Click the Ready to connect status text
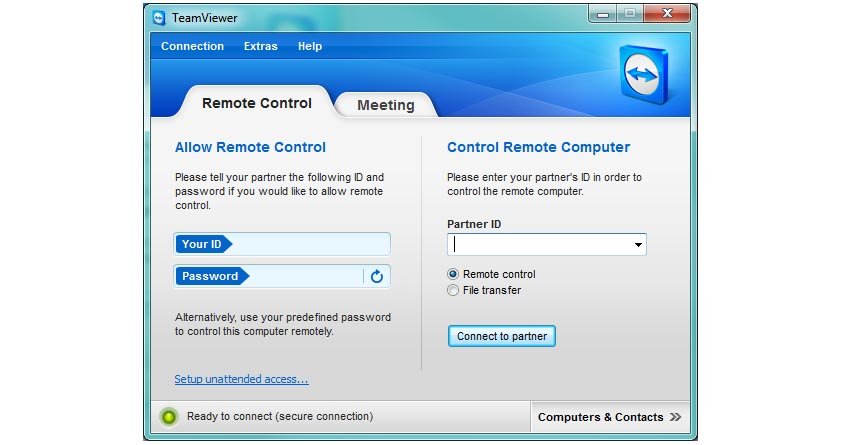This screenshot has height=445, width=841. click(x=280, y=417)
